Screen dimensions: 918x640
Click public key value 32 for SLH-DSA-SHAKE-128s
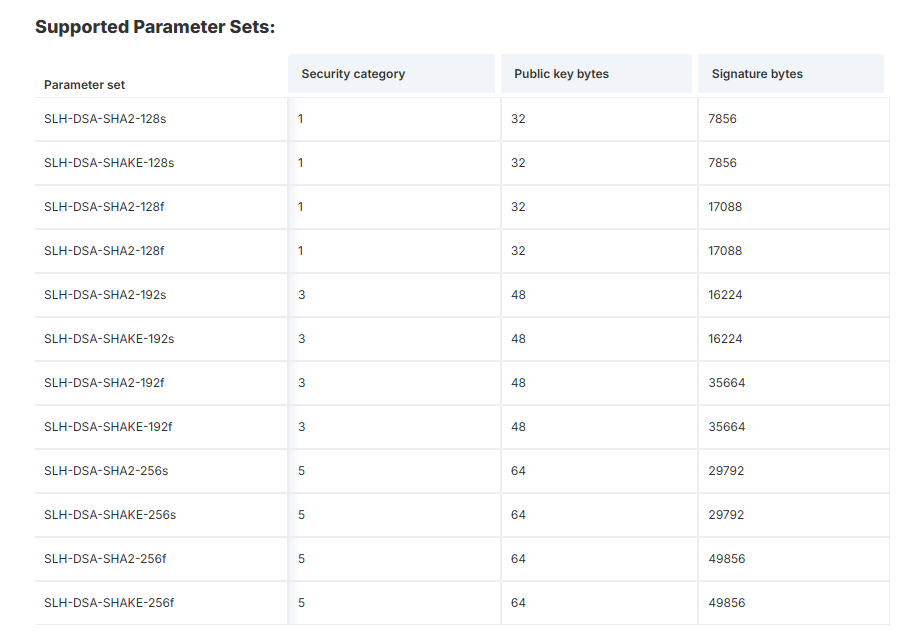(x=518, y=163)
